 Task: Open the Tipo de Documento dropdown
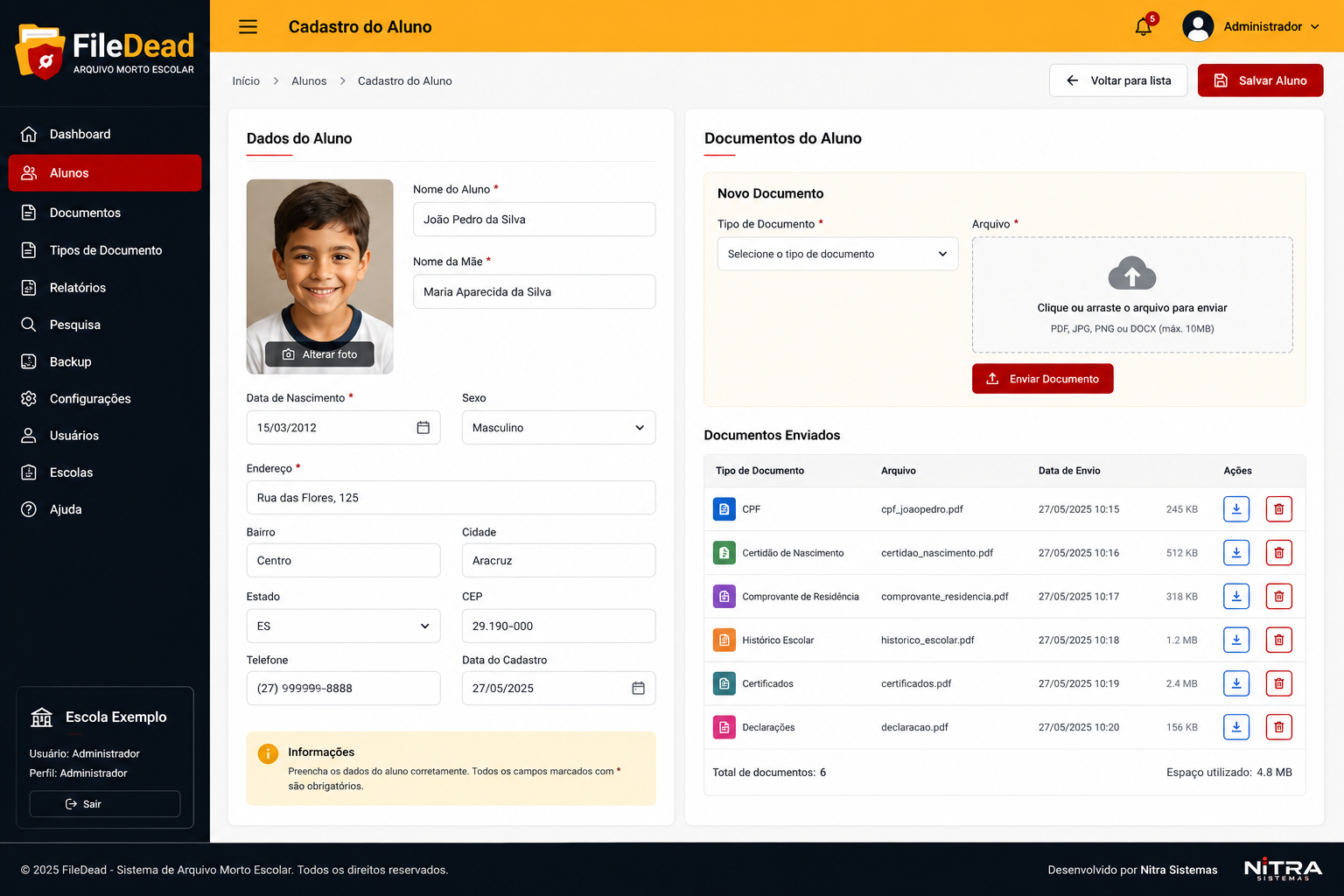[x=837, y=254]
